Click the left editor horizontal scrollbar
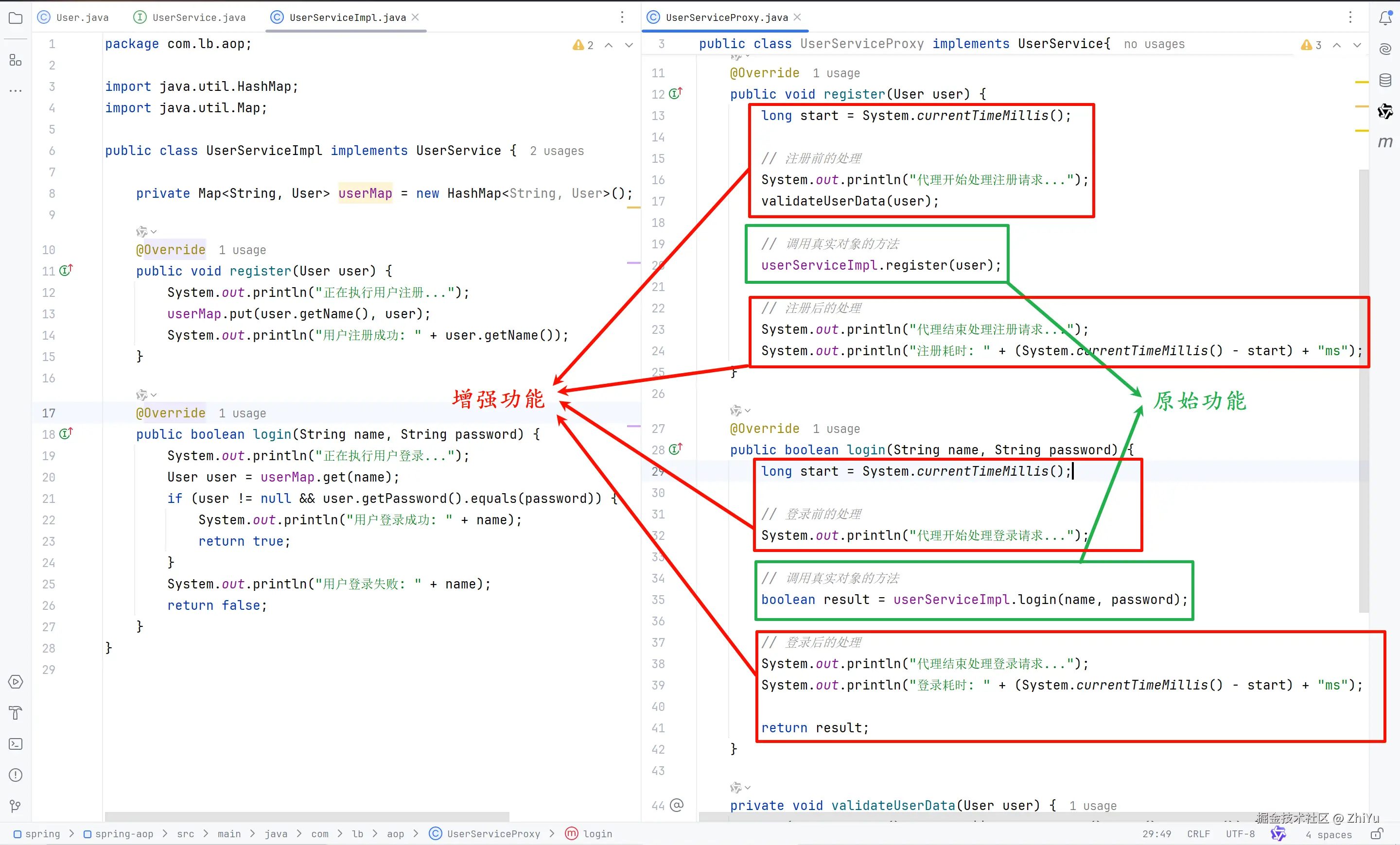1400x845 pixels. click(x=307, y=817)
